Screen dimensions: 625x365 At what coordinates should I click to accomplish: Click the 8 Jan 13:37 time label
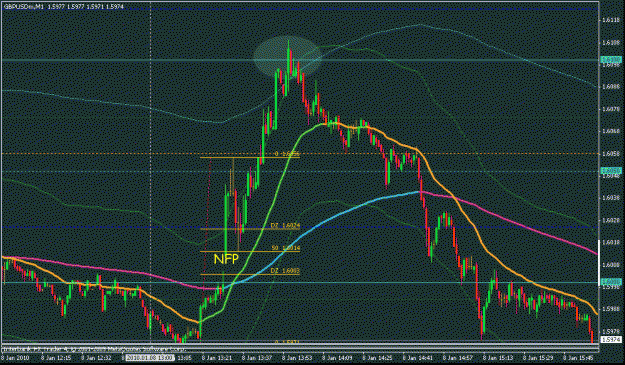257,358
